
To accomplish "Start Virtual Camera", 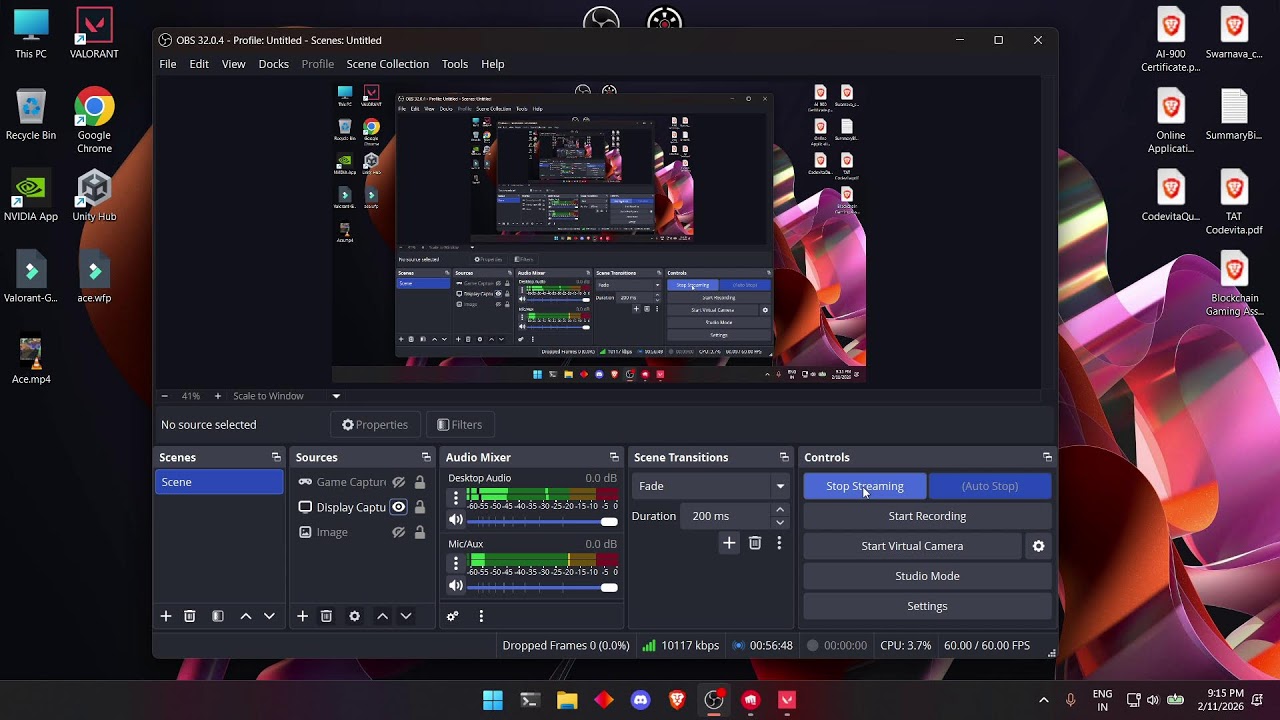I will pos(912,546).
